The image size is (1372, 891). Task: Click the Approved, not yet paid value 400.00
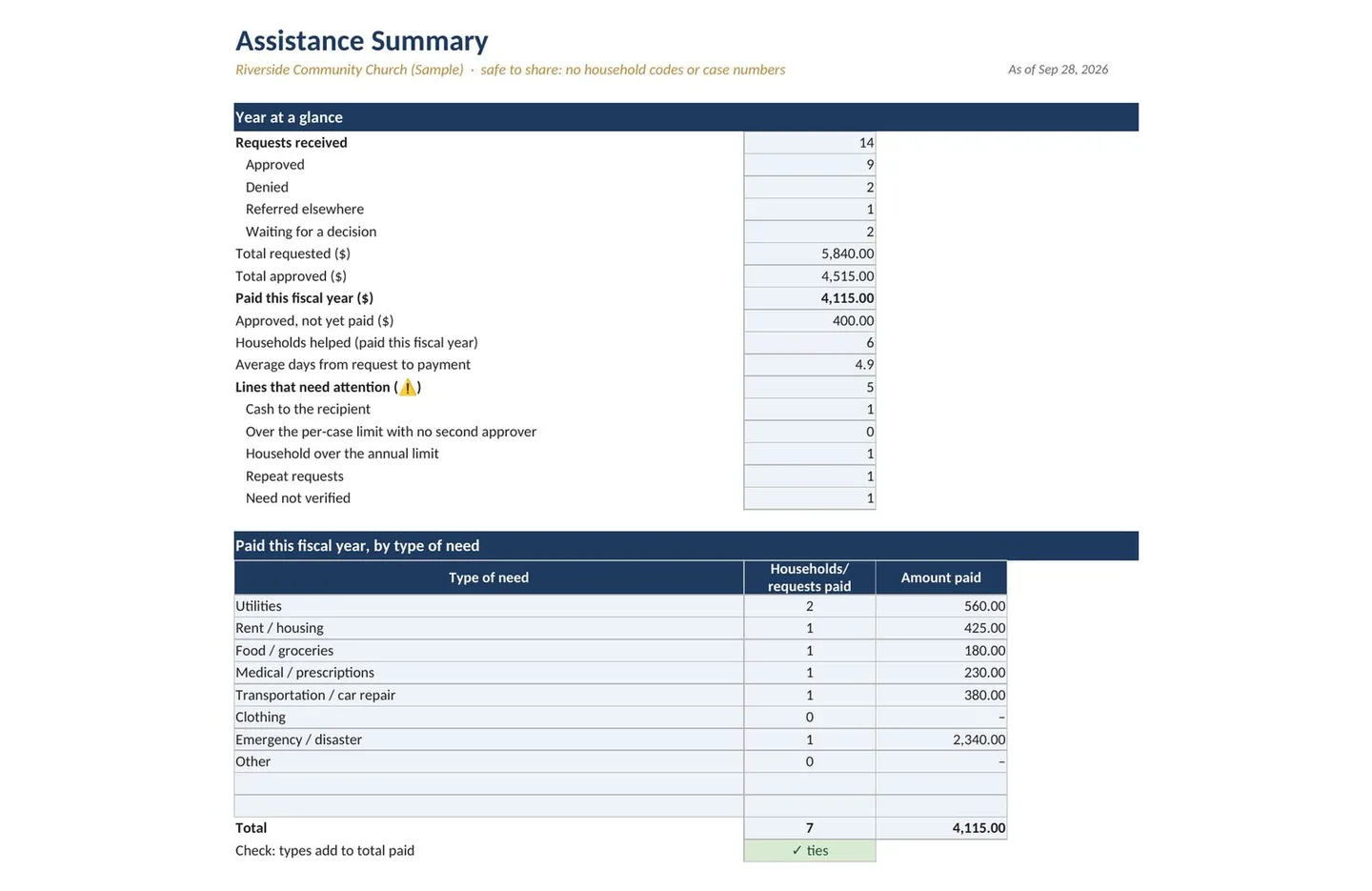click(x=810, y=321)
